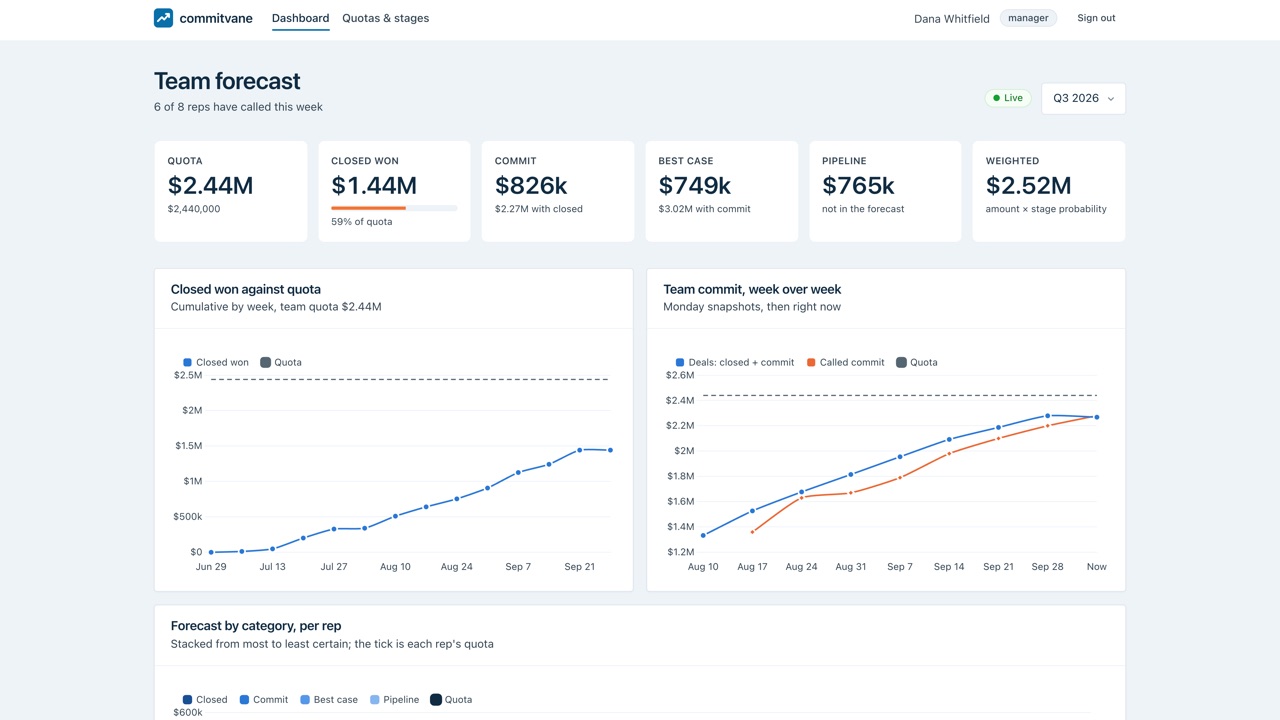The width and height of the screenshot is (1280, 720).
Task: Toggle Pipeline legend in per rep chart
Action: click(394, 700)
